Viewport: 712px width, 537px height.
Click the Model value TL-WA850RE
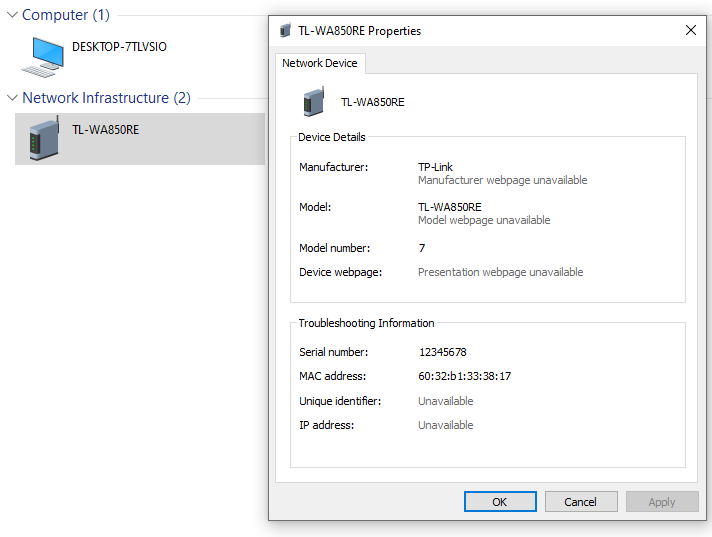pyautogui.click(x=450, y=207)
